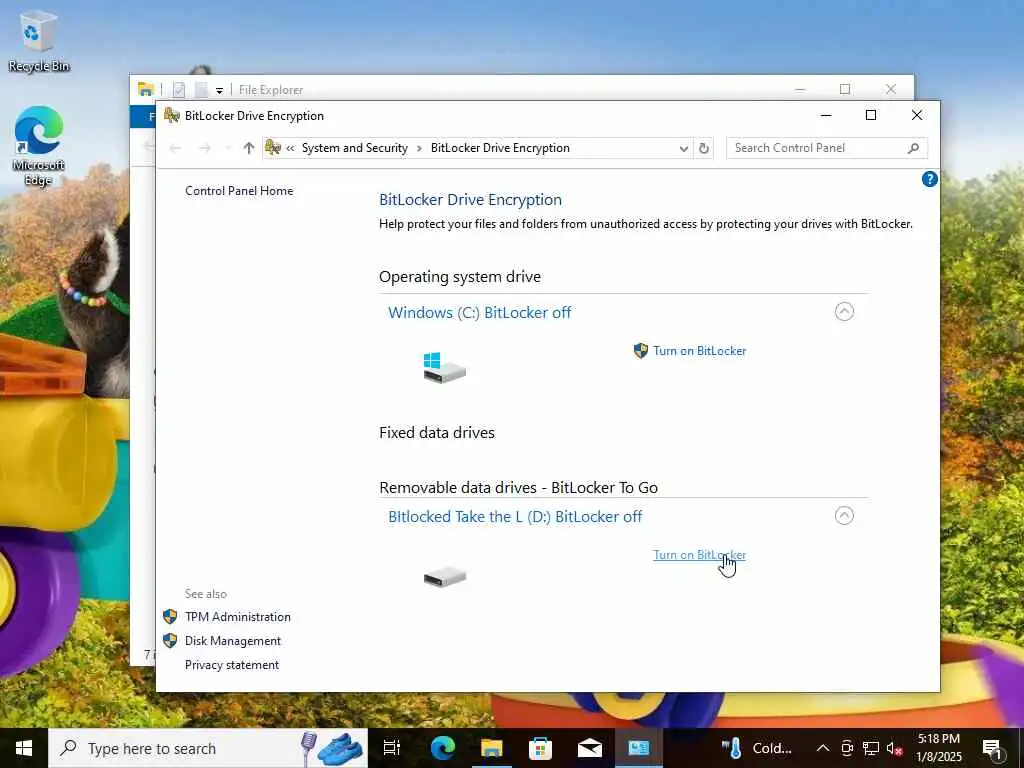Viewport: 1024px width, 768px height.
Task: Turn on BitLocker for Windows (C:)
Action: [x=699, y=351]
